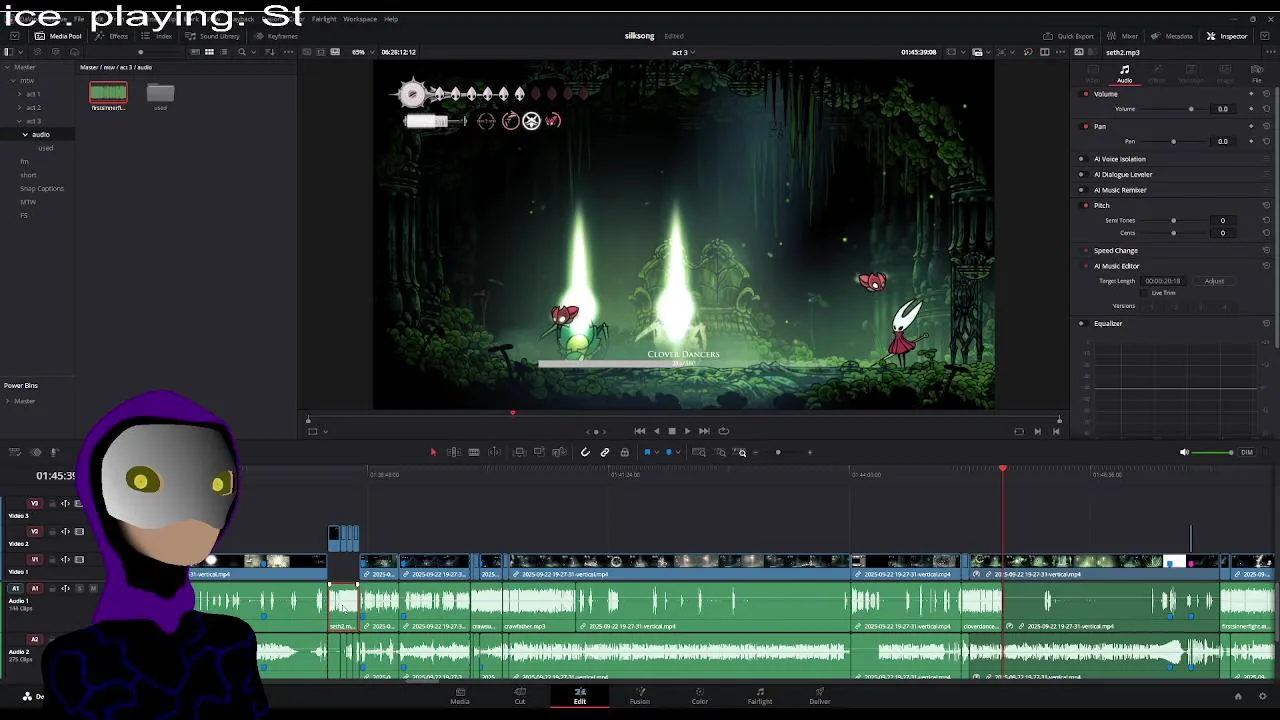Collapse the audio bin

tap(26, 135)
